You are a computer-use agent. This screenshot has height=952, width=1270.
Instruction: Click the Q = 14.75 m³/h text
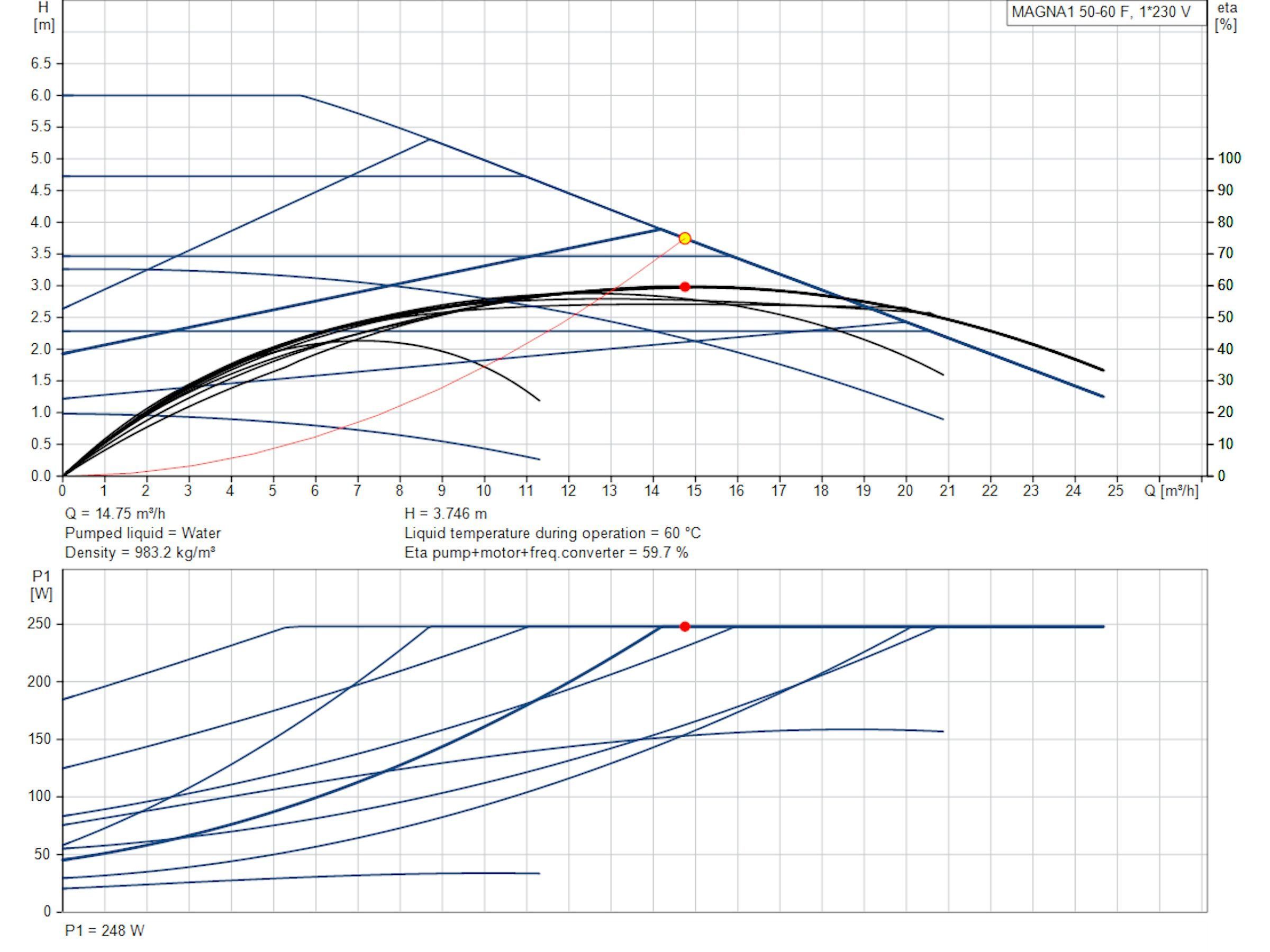tap(115, 513)
